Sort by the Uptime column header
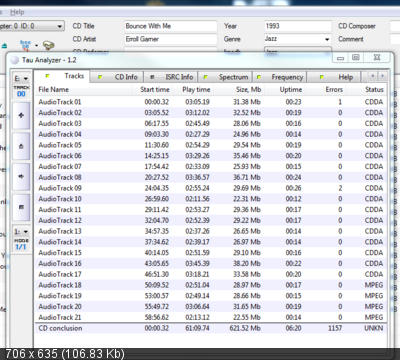The image size is (400, 360). click(x=285, y=90)
